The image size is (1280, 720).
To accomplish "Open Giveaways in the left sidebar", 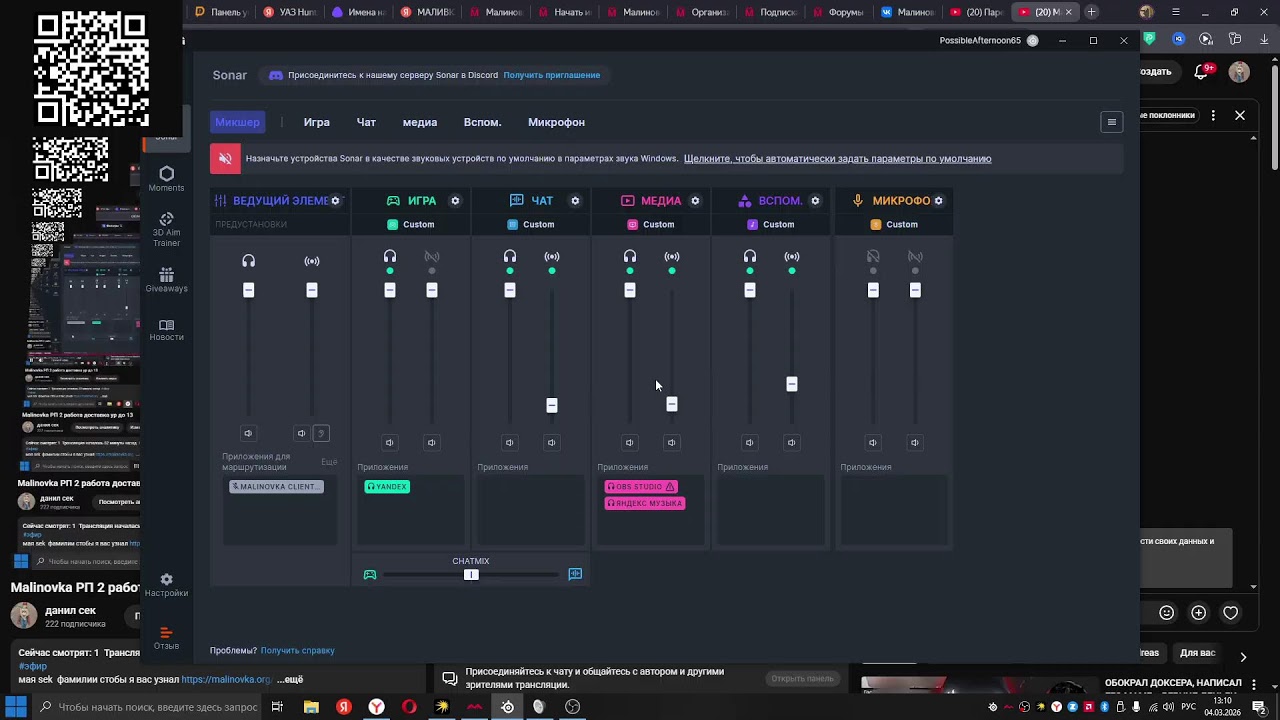I will click(166, 279).
